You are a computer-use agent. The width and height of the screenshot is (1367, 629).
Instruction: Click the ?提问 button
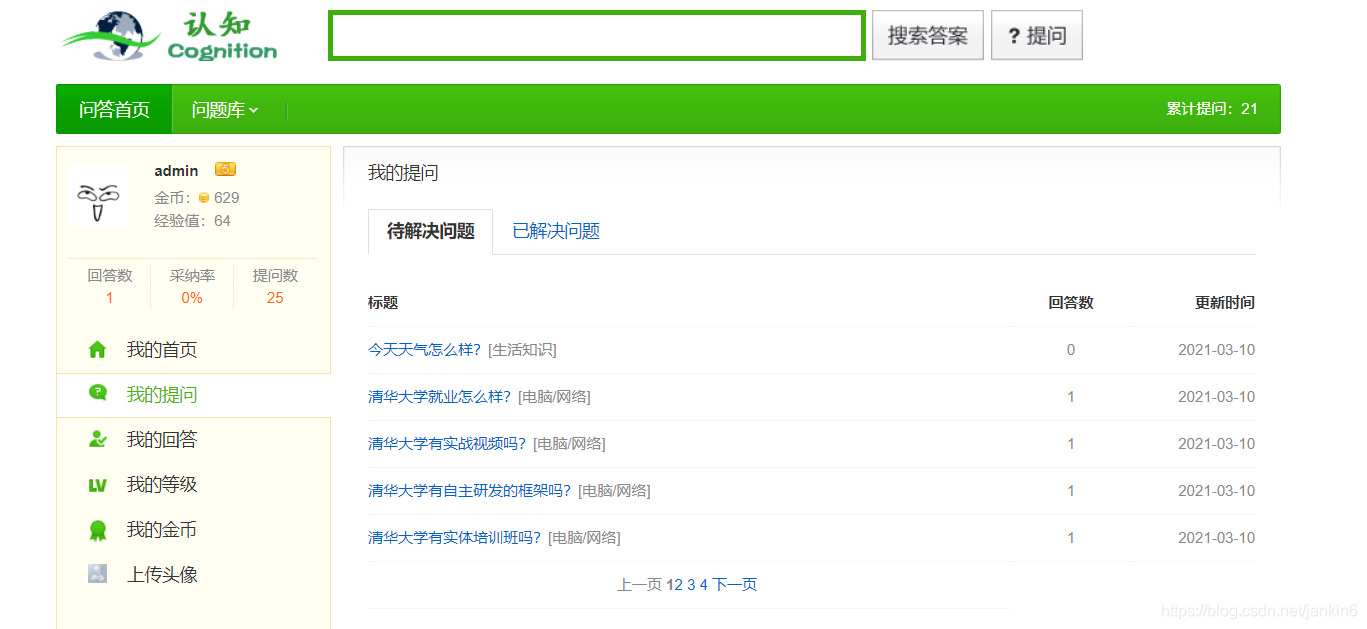click(x=1036, y=34)
